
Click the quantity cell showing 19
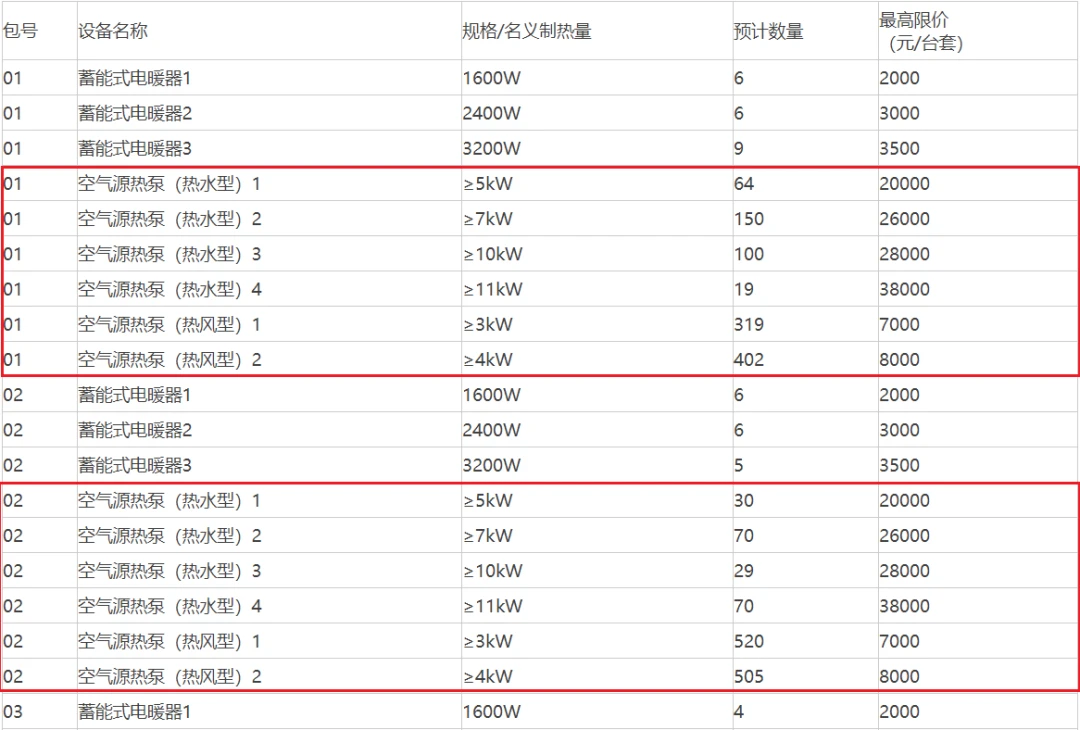[744, 290]
